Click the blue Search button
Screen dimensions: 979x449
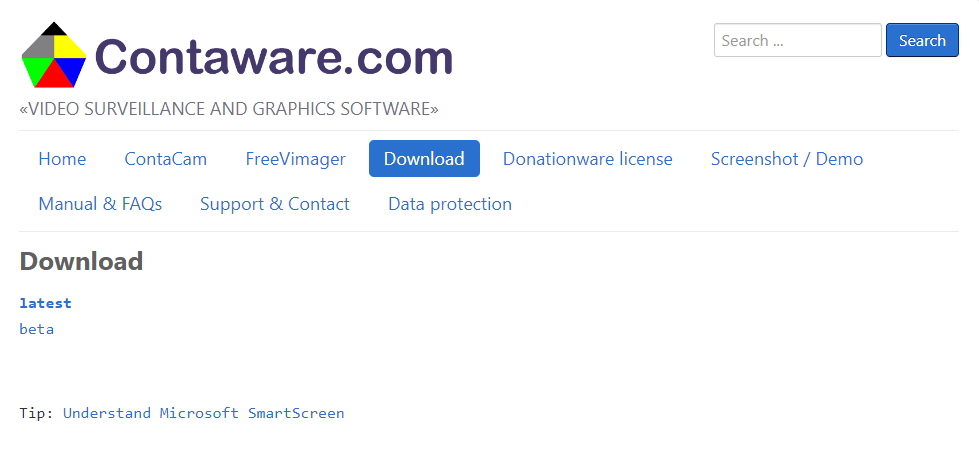pos(922,41)
